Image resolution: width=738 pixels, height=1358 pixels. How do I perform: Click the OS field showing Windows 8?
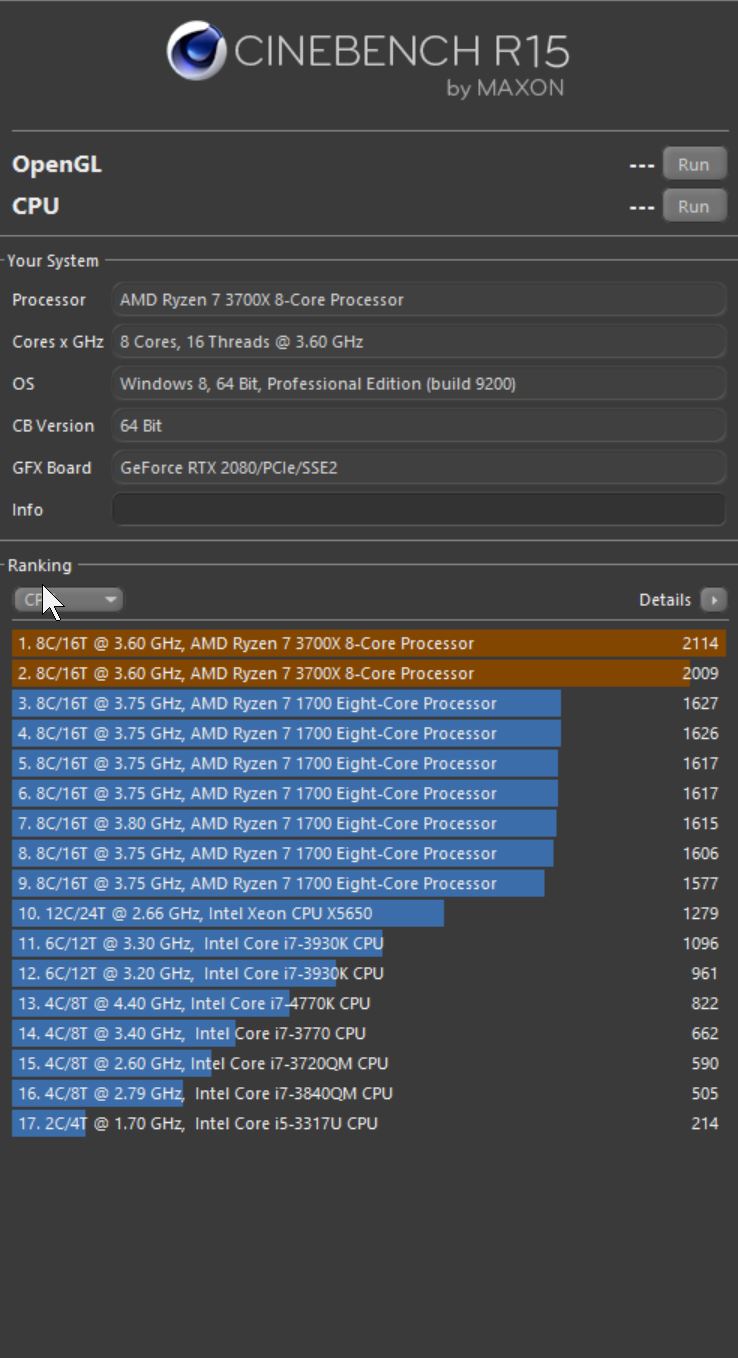pyautogui.click(x=419, y=383)
